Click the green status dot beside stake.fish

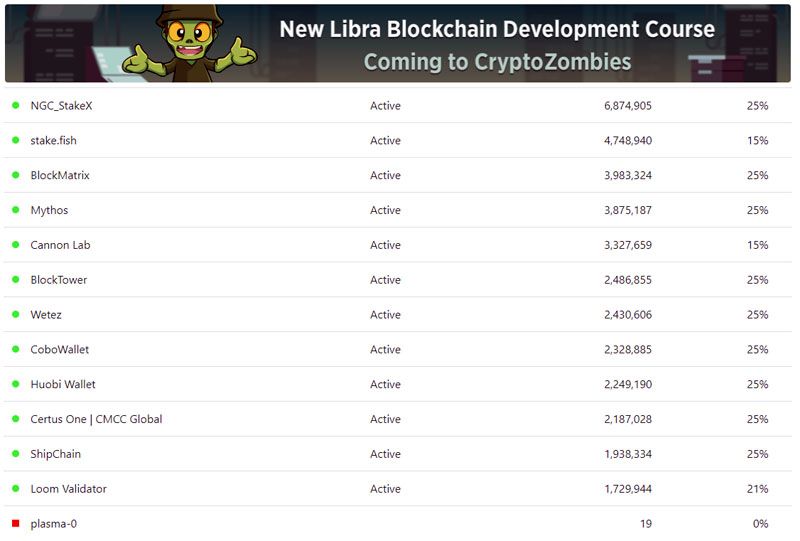click(x=16, y=140)
